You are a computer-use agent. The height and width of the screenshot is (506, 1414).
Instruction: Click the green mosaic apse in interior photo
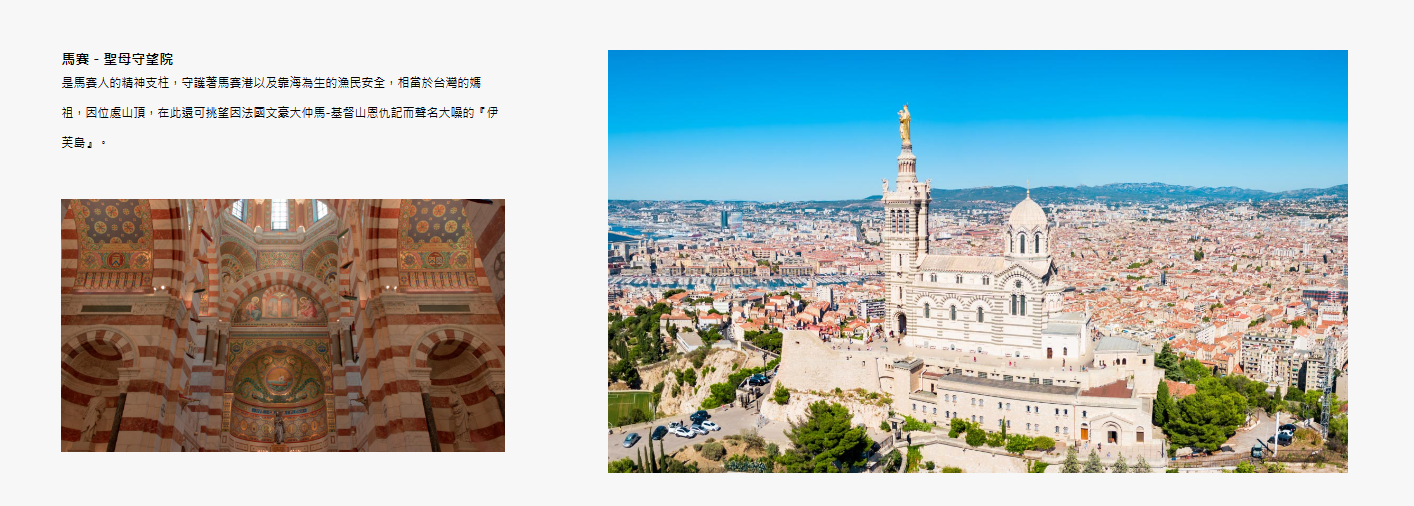coord(279,377)
